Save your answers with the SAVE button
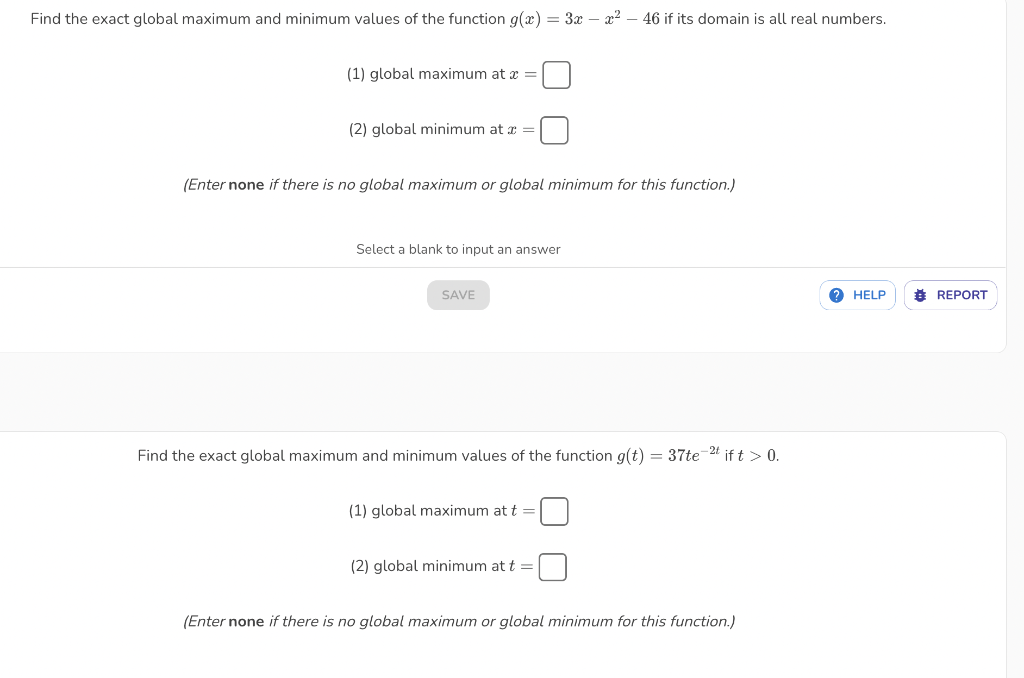1024x678 pixels. (458, 294)
